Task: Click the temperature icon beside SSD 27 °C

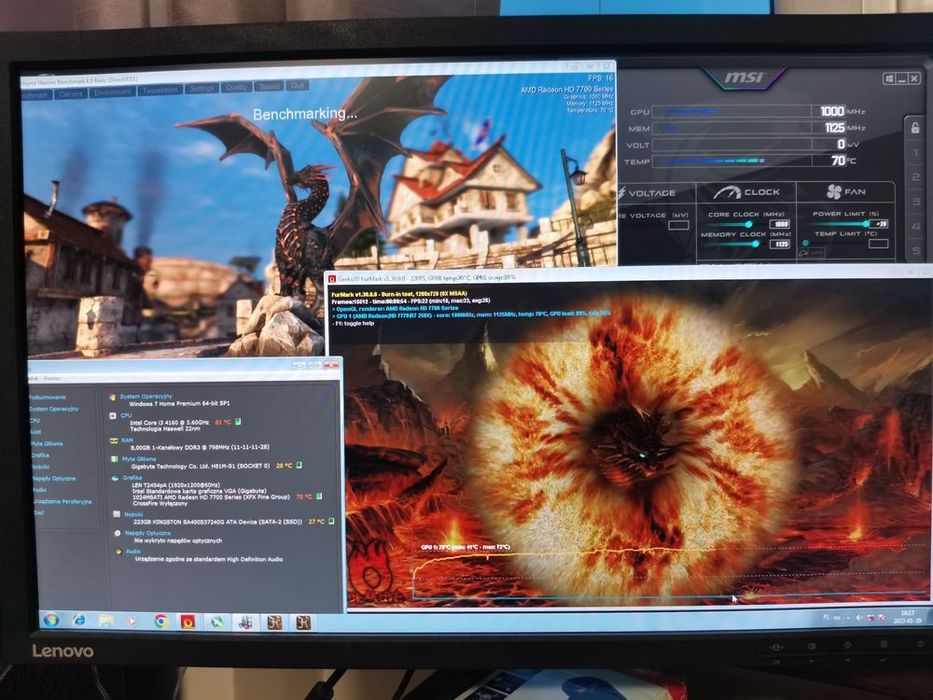Action: coord(331,521)
